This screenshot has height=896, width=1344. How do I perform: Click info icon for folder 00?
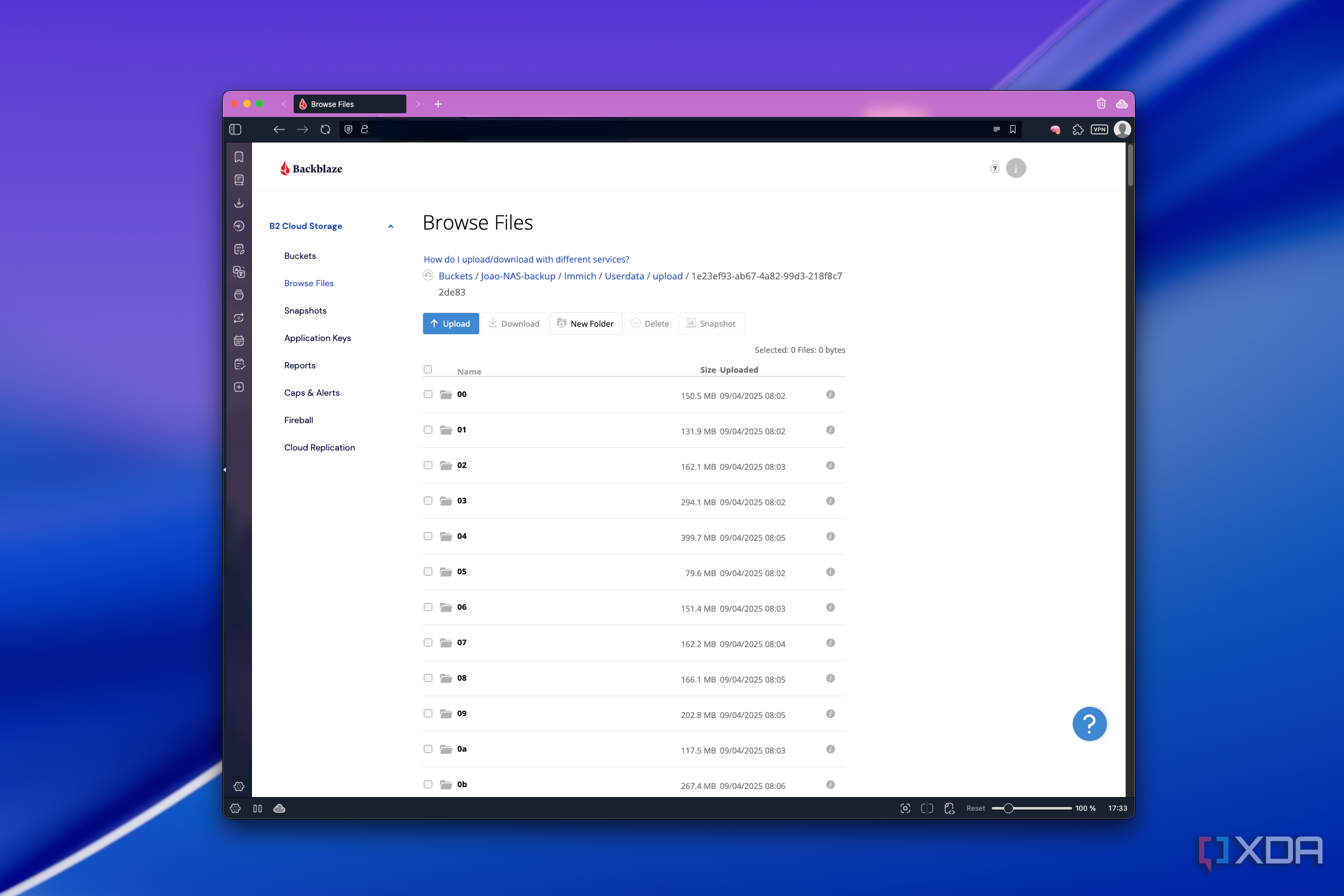click(831, 394)
